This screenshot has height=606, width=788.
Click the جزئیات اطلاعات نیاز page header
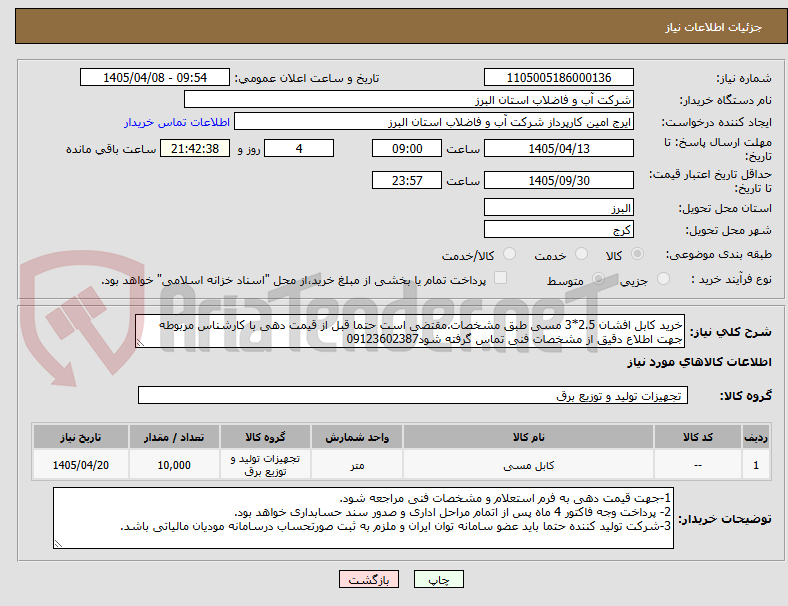click(714, 27)
